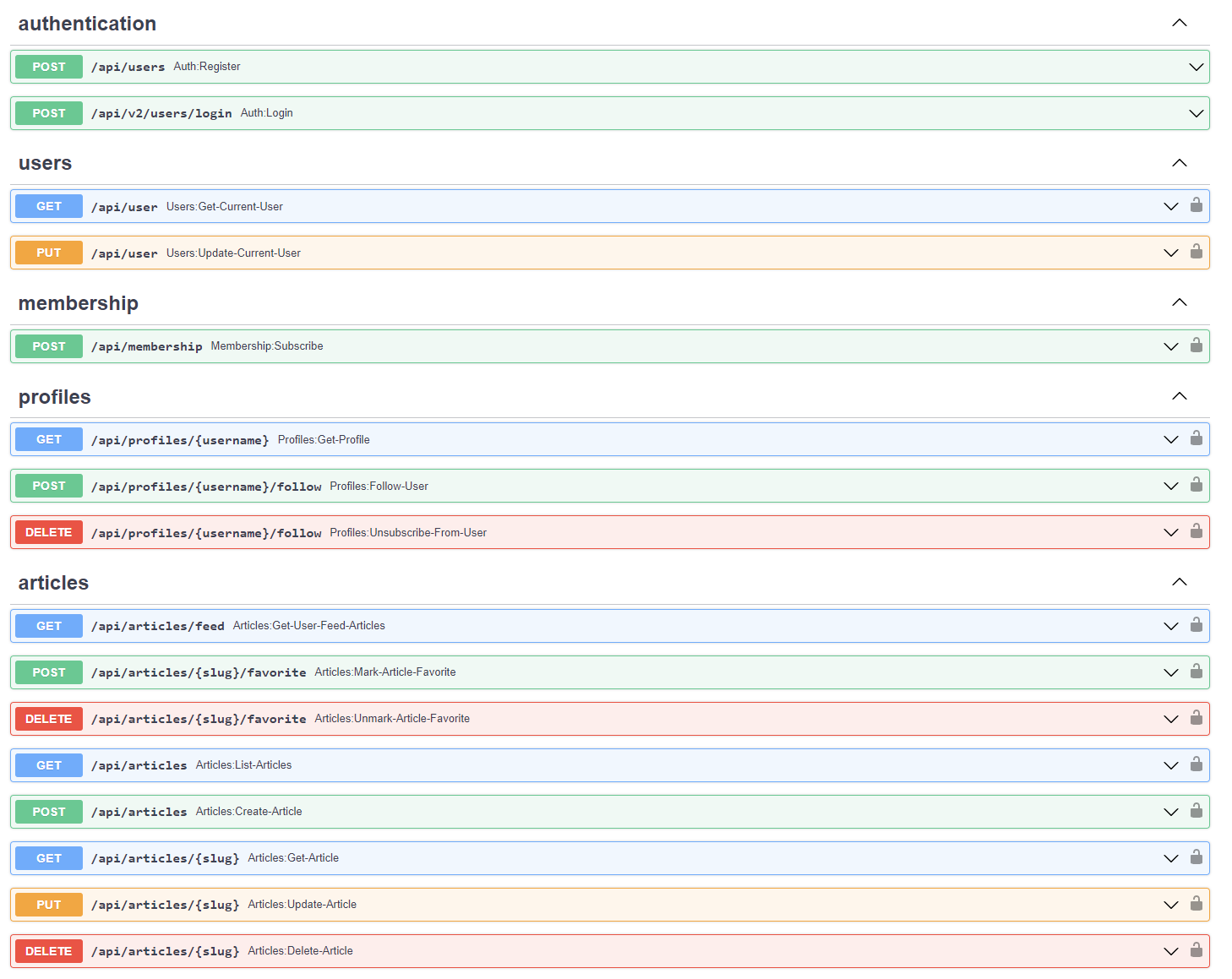Click POST button for /api/membership
The image size is (1232, 979).
(49, 346)
